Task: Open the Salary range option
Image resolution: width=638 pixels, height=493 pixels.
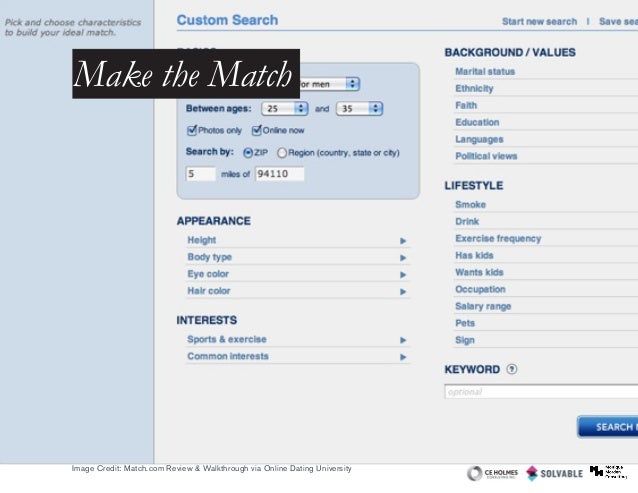Action: [483, 306]
